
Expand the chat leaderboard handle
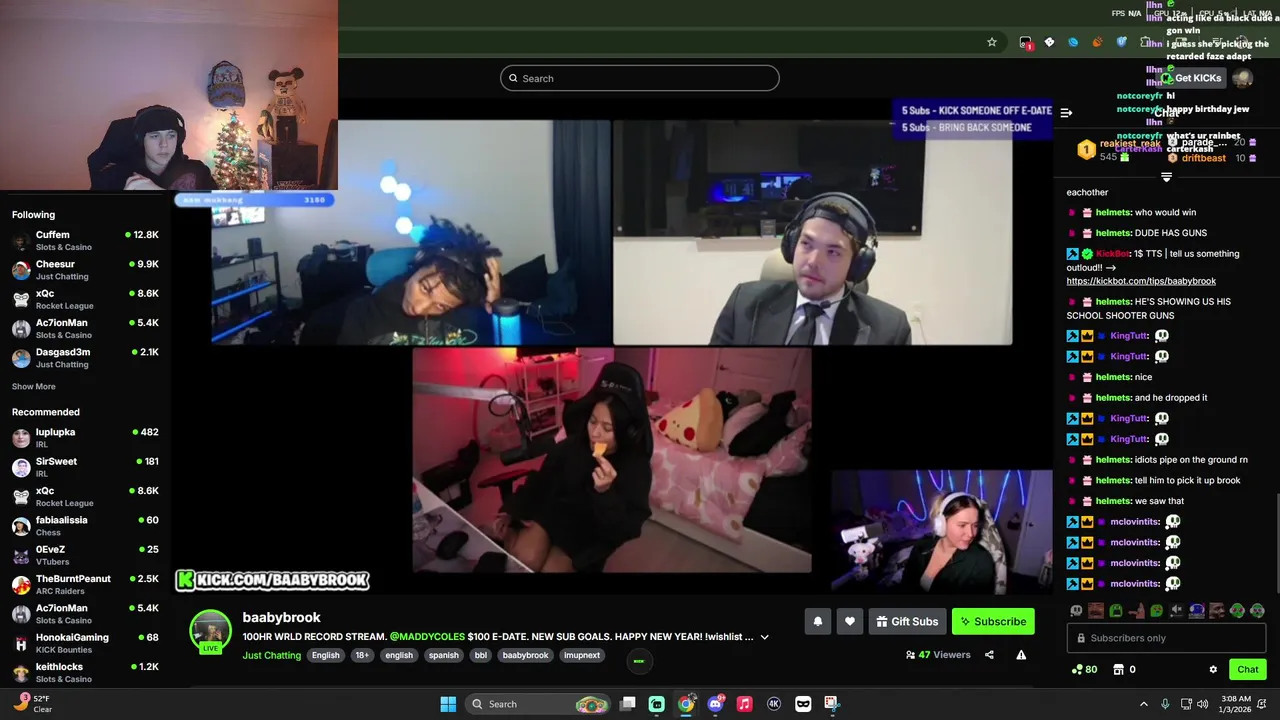pyautogui.click(x=1166, y=177)
